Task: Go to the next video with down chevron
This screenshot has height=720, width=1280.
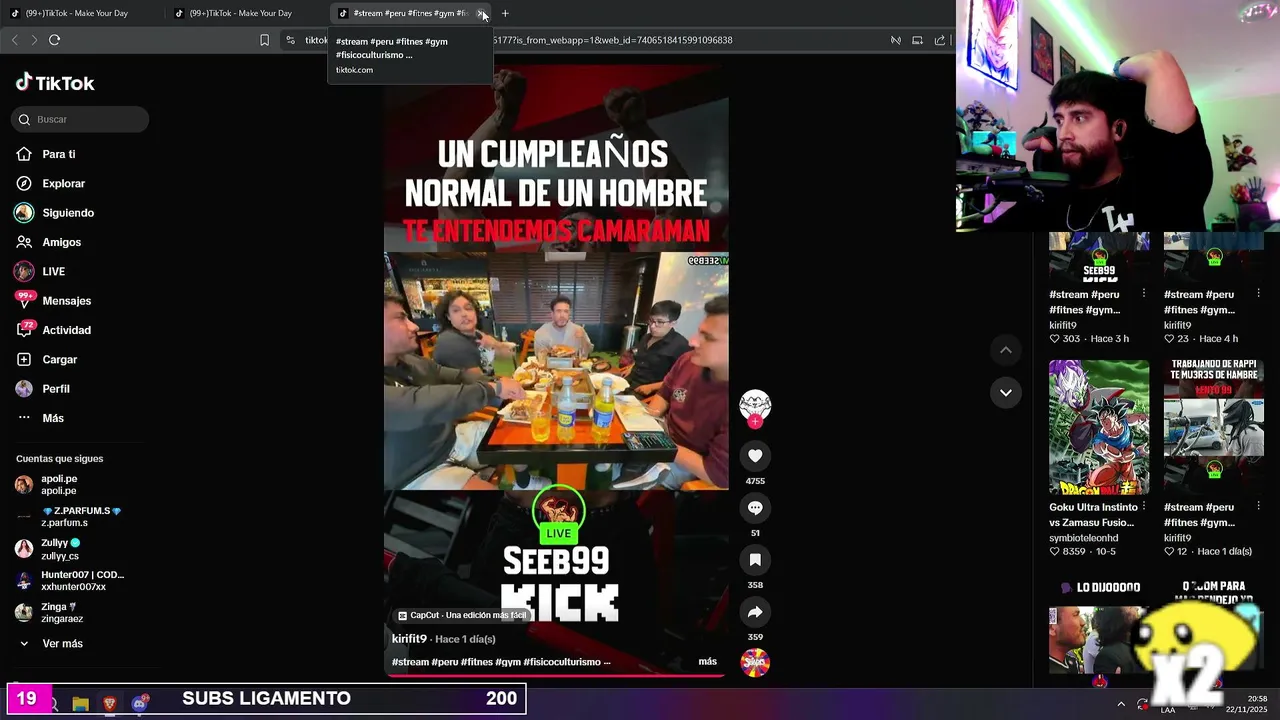Action: pyautogui.click(x=1005, y=392)
